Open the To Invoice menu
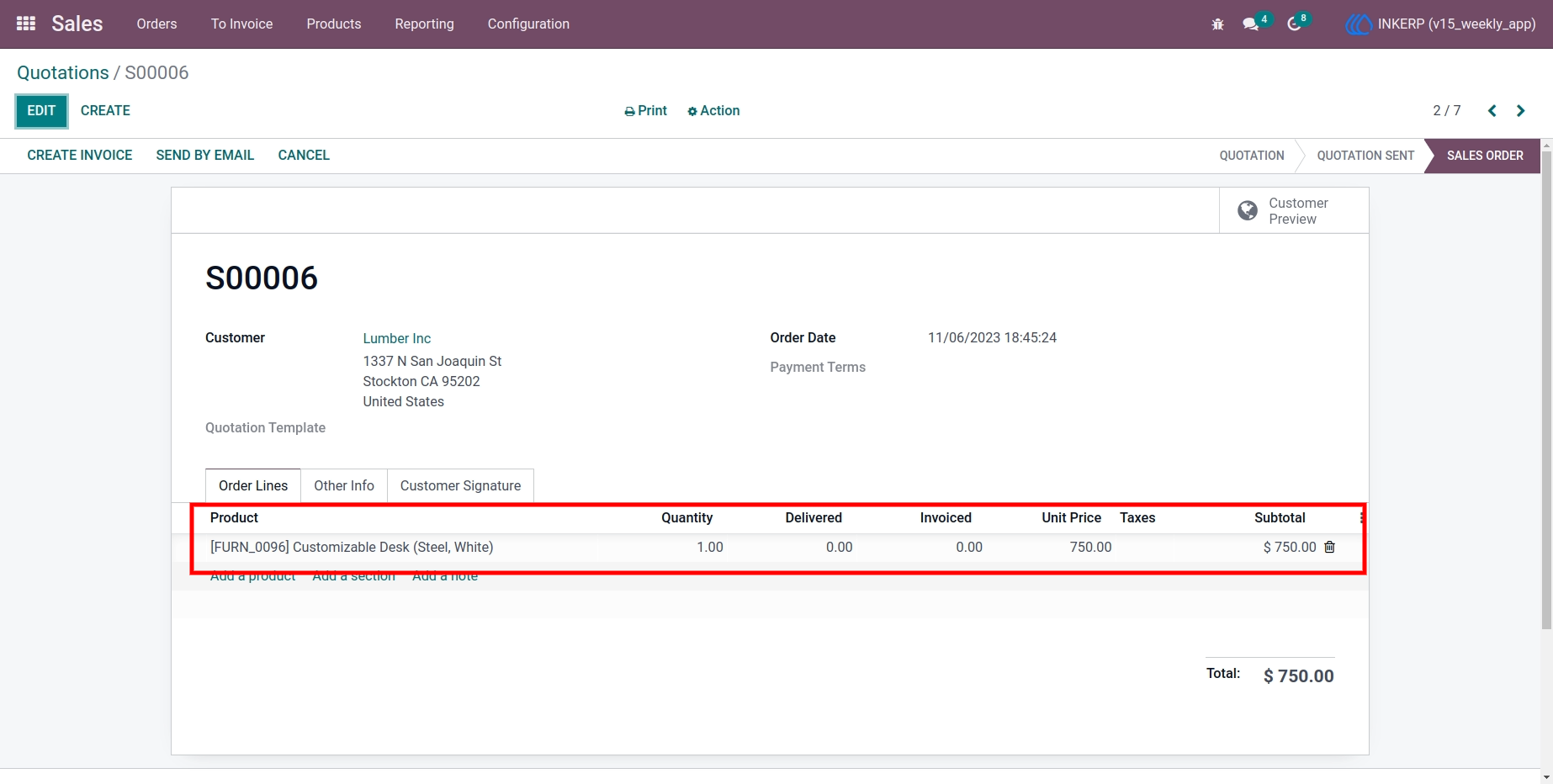The height and width of the screenshot is (784, 1553). tap(241, 24)
